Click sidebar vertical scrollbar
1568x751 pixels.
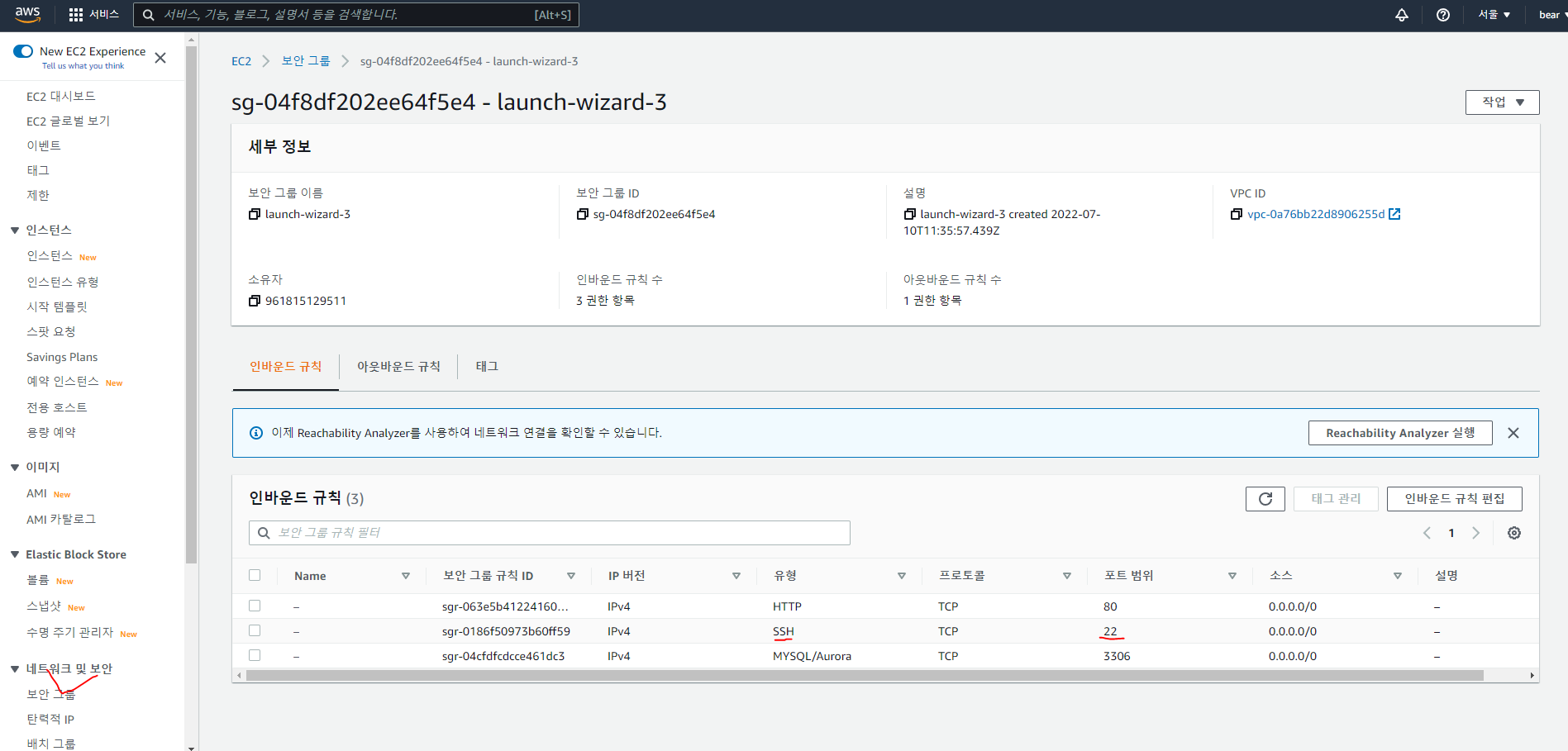pyautogui.click(x=191, y=306)
